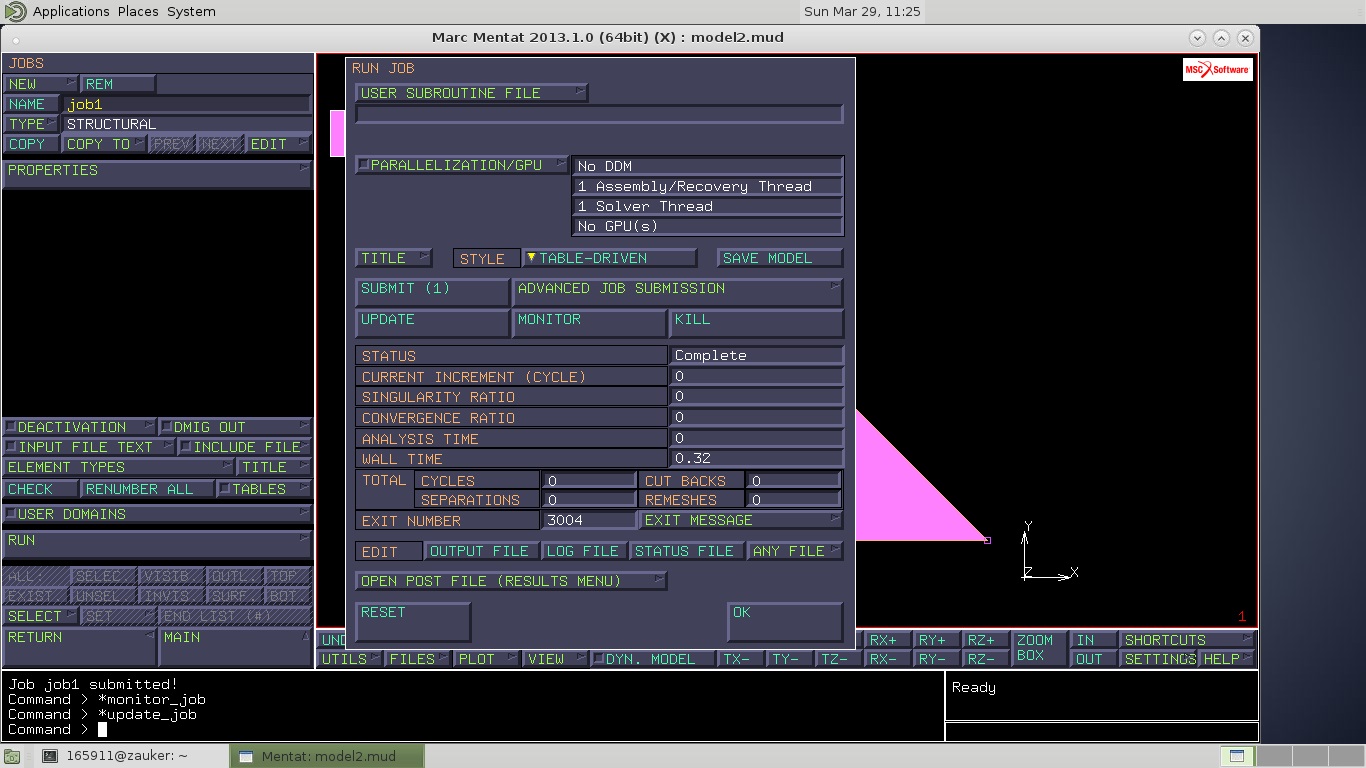Switch to the 165911@zauker terminal taskbar item
Viewport: 1366px width, 768px height.
131,756
